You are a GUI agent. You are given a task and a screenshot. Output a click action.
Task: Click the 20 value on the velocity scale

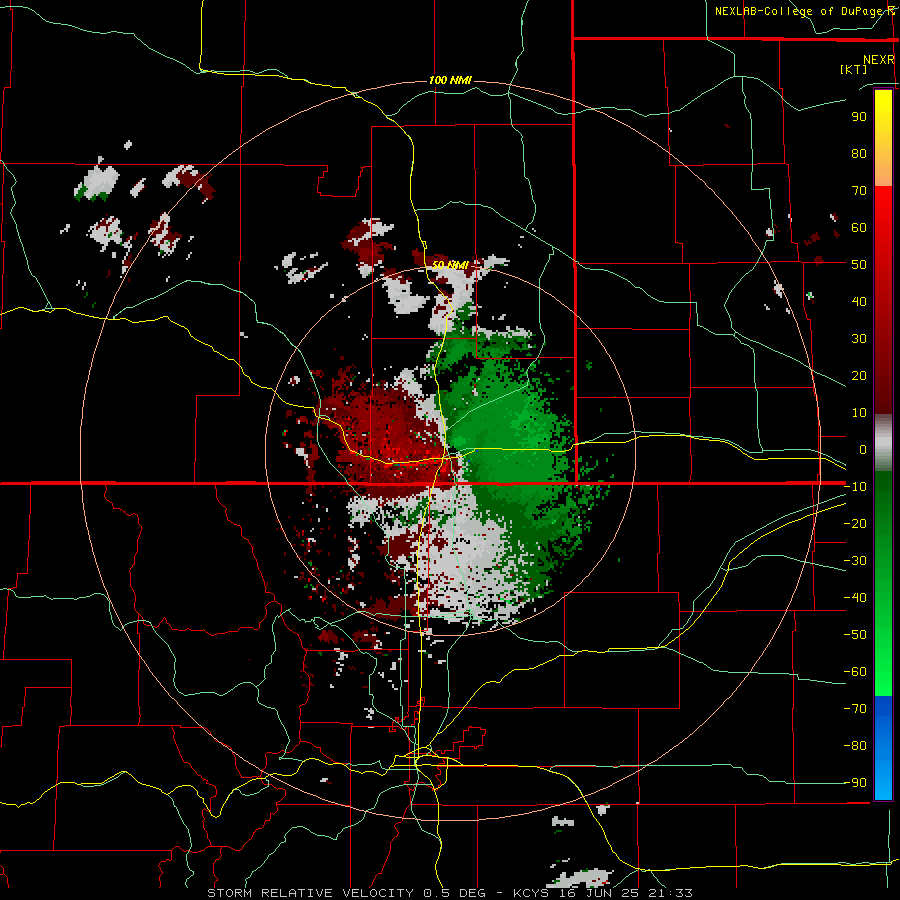coord(859,376)
